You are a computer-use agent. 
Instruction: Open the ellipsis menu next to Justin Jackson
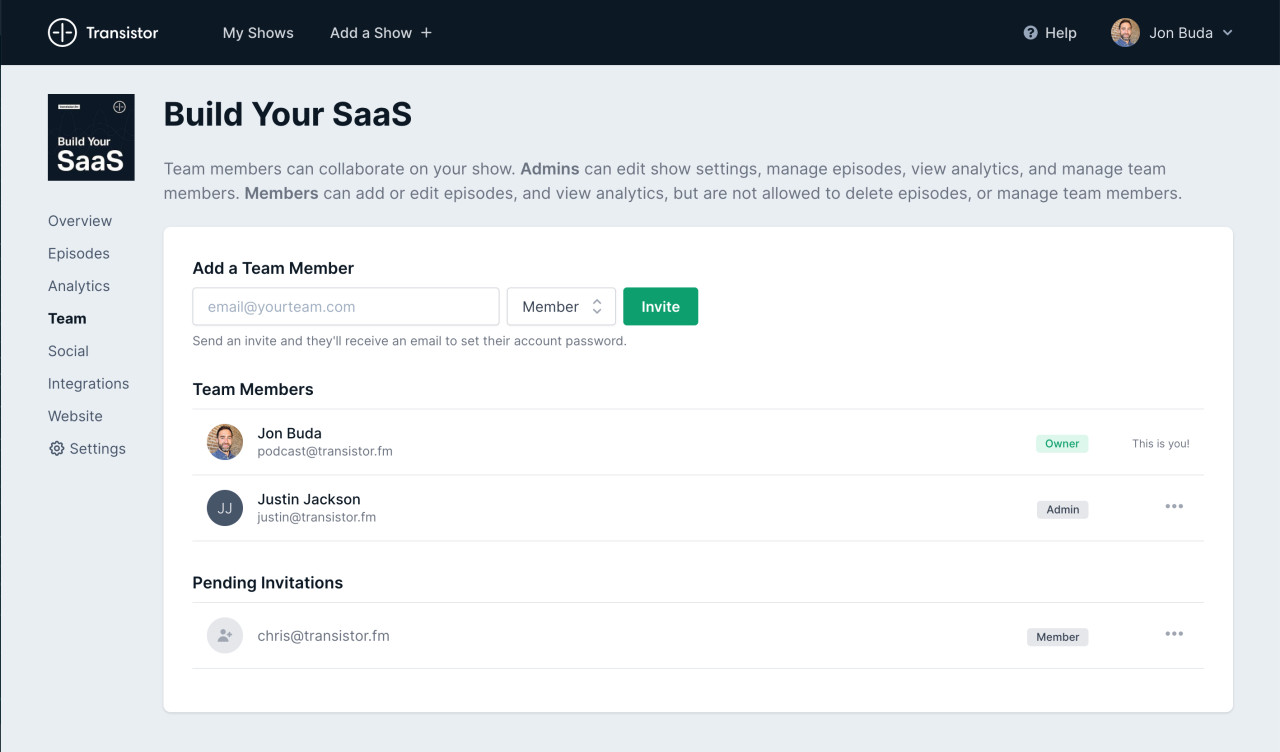(x=1174, y=506)
